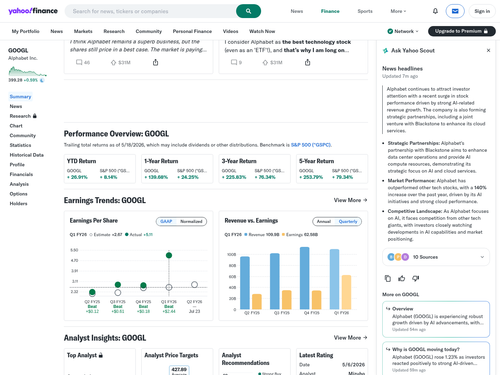Switch EPS chart to Normalized
Image resolution: width=500 pixels, height=375 pixels.
tap(191, 221)
